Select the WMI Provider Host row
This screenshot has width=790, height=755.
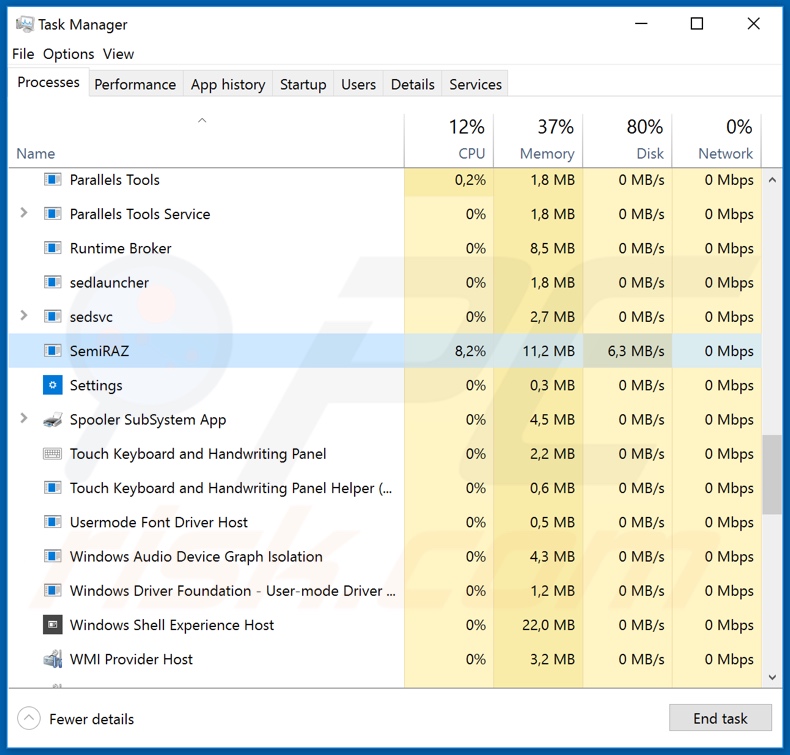click(385, 659)
